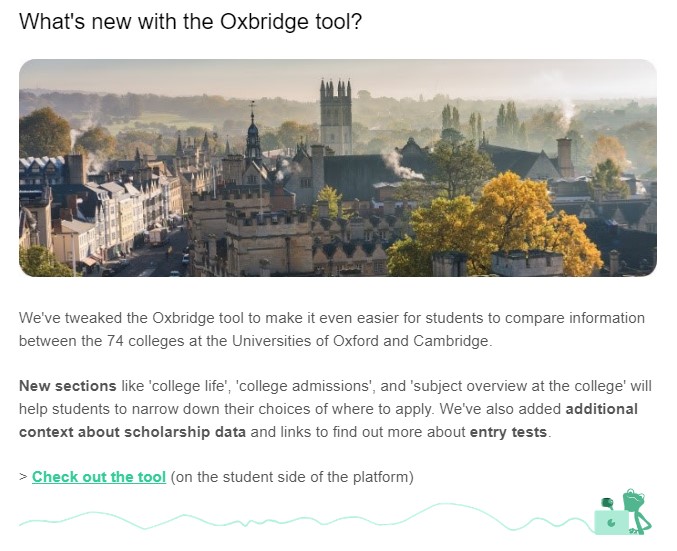Screen dimensions: 677x551
Task: Click the green frog mascot illustration
Action: tap(636, 511)
